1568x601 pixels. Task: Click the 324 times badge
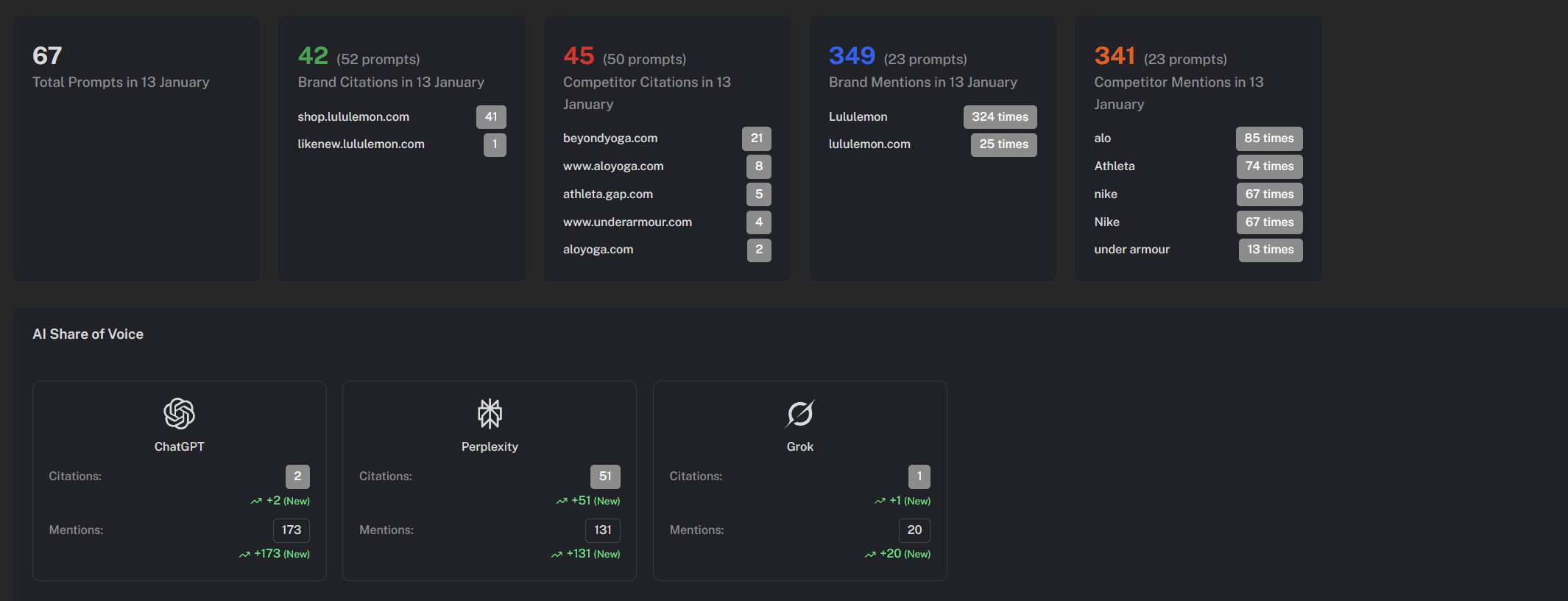pos(1000,117)
